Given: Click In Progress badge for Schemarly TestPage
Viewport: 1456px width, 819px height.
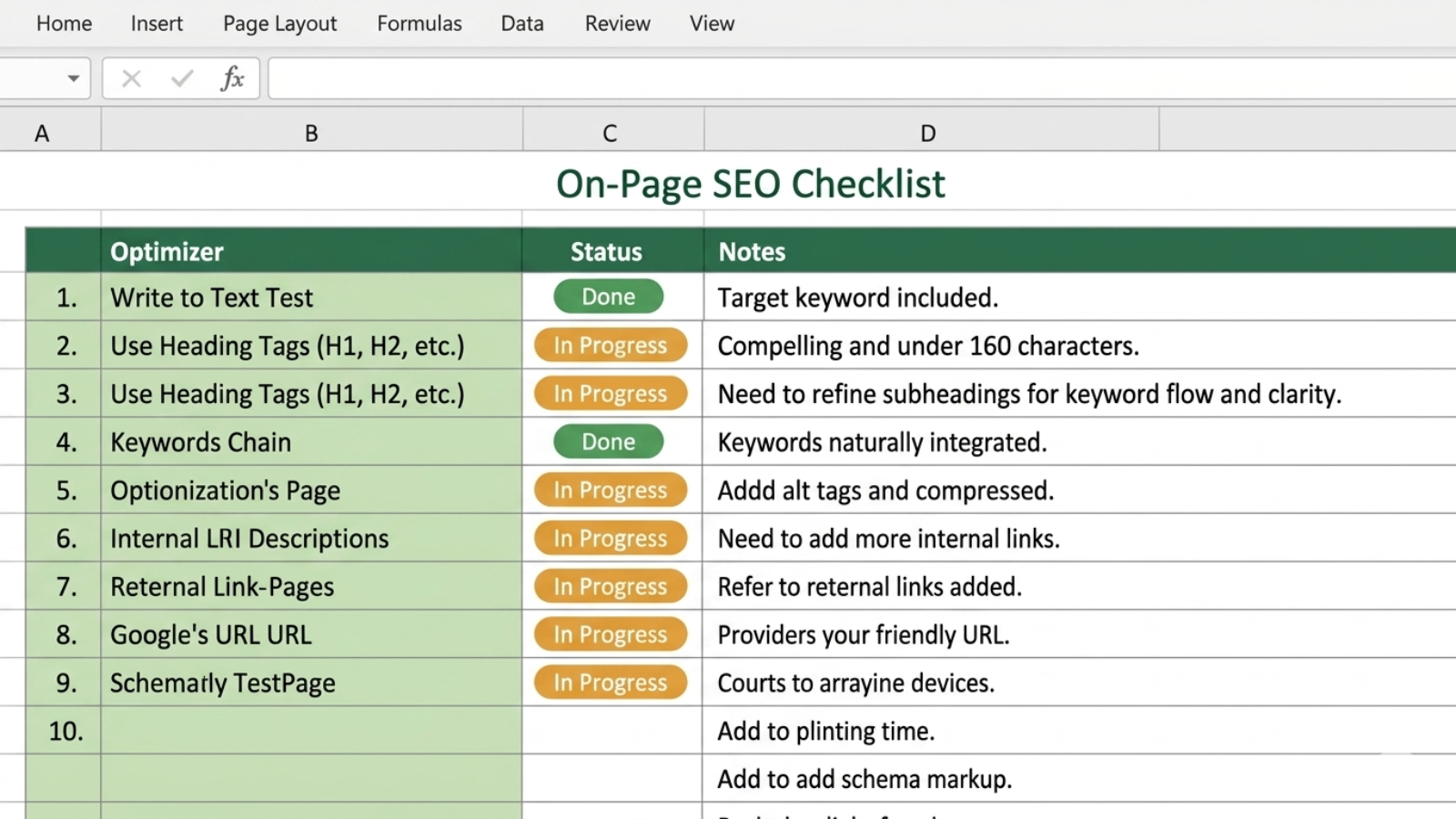Looking at the screenshot, I should tap(611, 682).
